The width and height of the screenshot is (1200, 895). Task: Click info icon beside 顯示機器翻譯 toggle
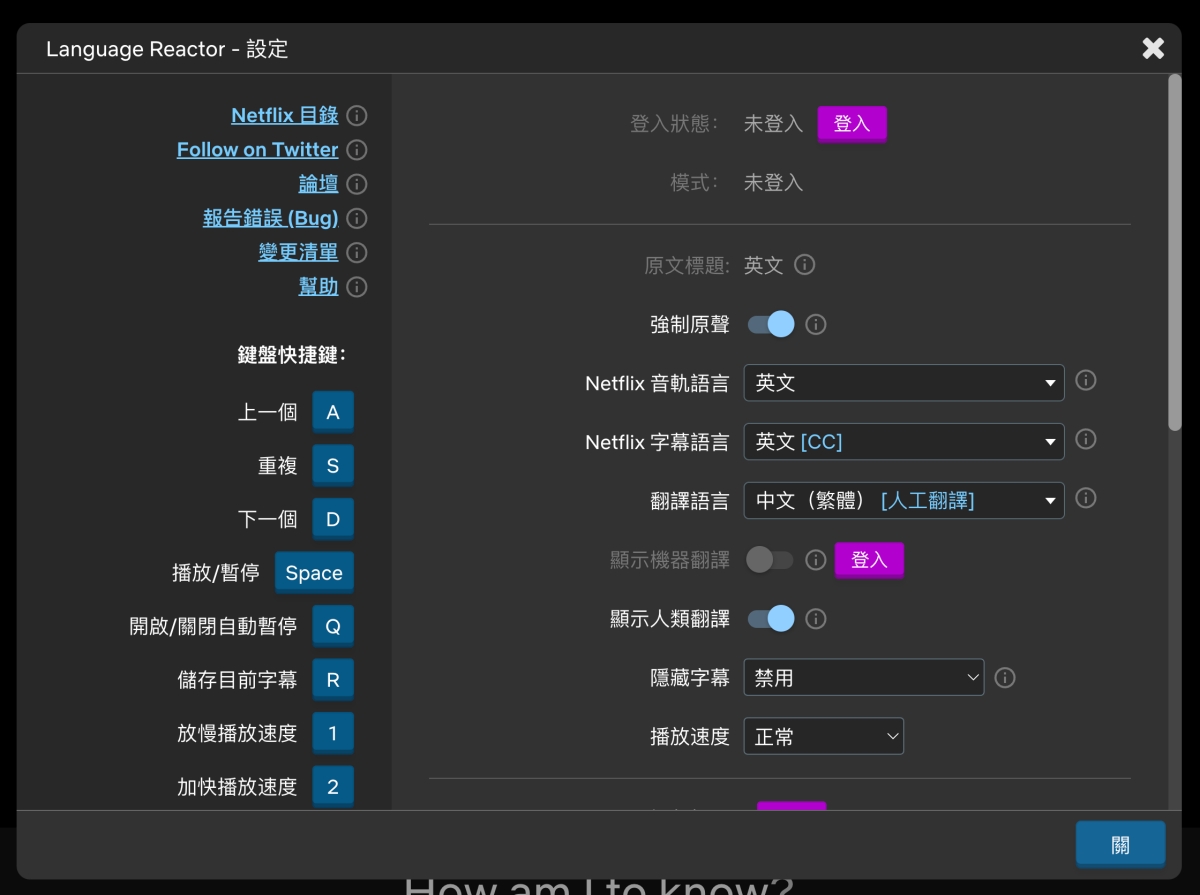[816, 560]
